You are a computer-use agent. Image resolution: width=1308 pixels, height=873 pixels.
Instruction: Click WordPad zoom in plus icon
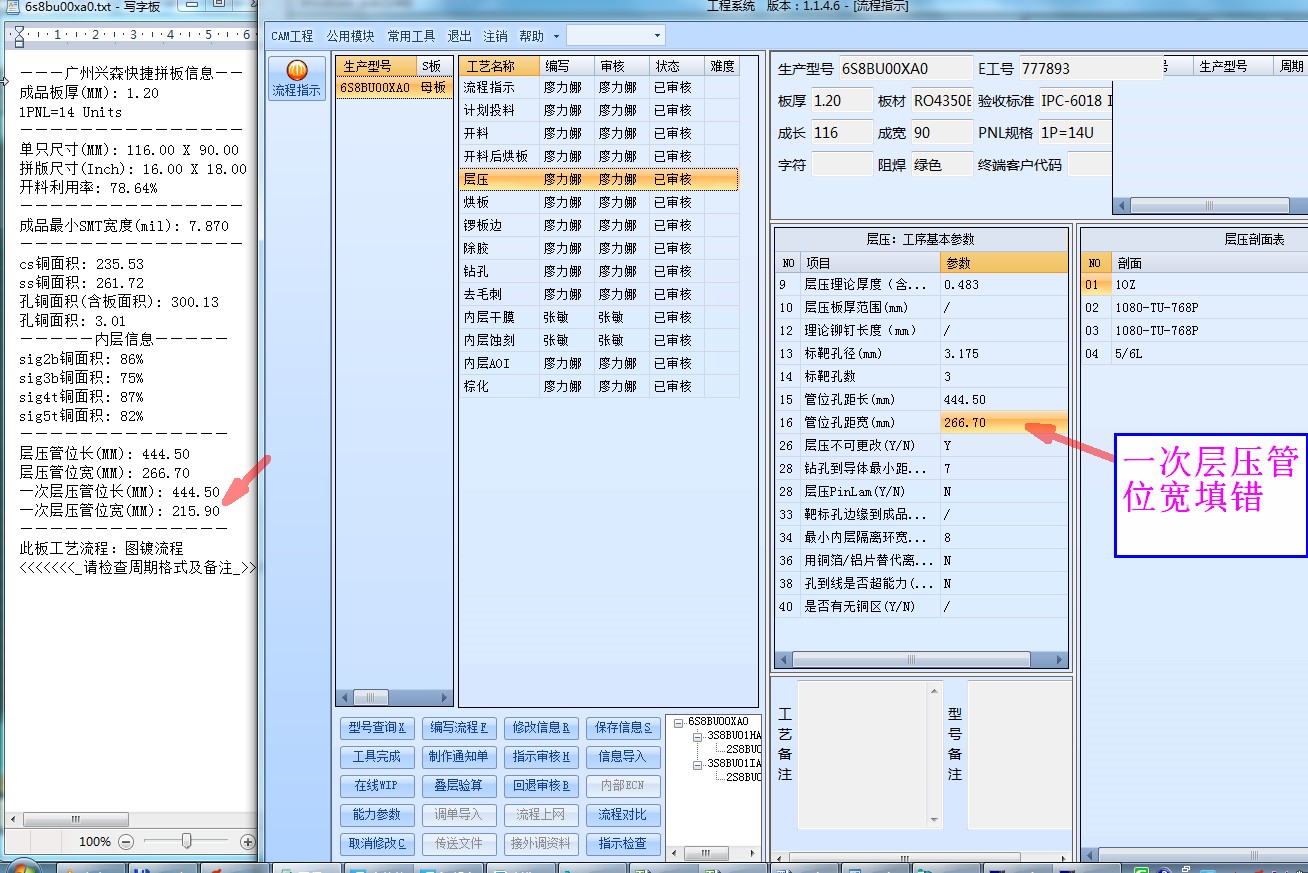click(x=248, y=842)
